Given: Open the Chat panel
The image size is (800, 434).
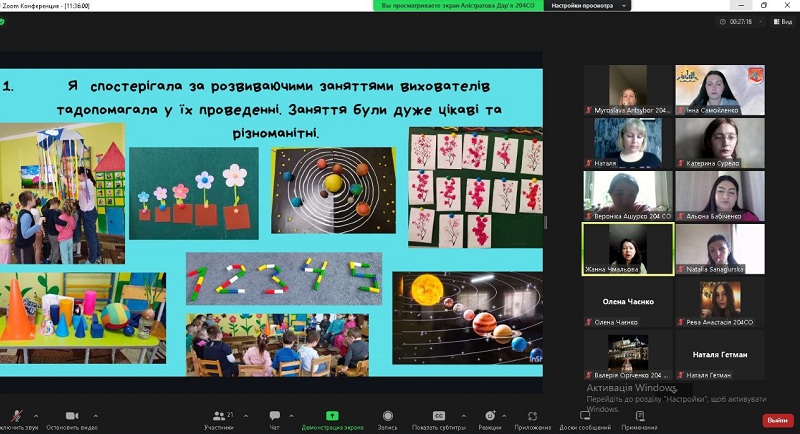Looking at the screenshot, I should click(x=275, y=416).
